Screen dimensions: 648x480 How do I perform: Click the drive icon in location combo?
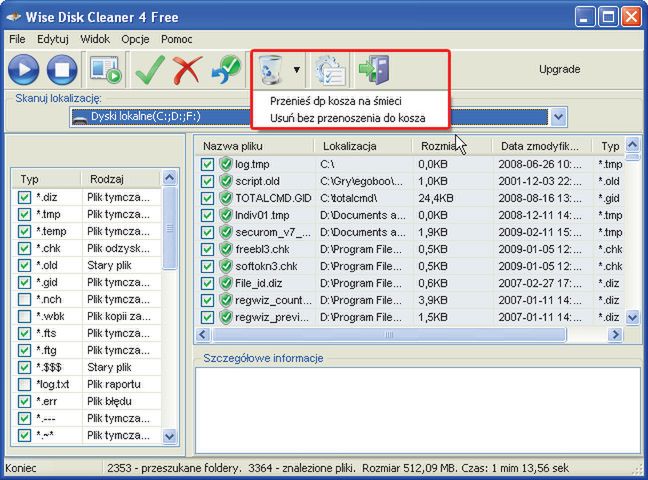[x=79, y=118]
